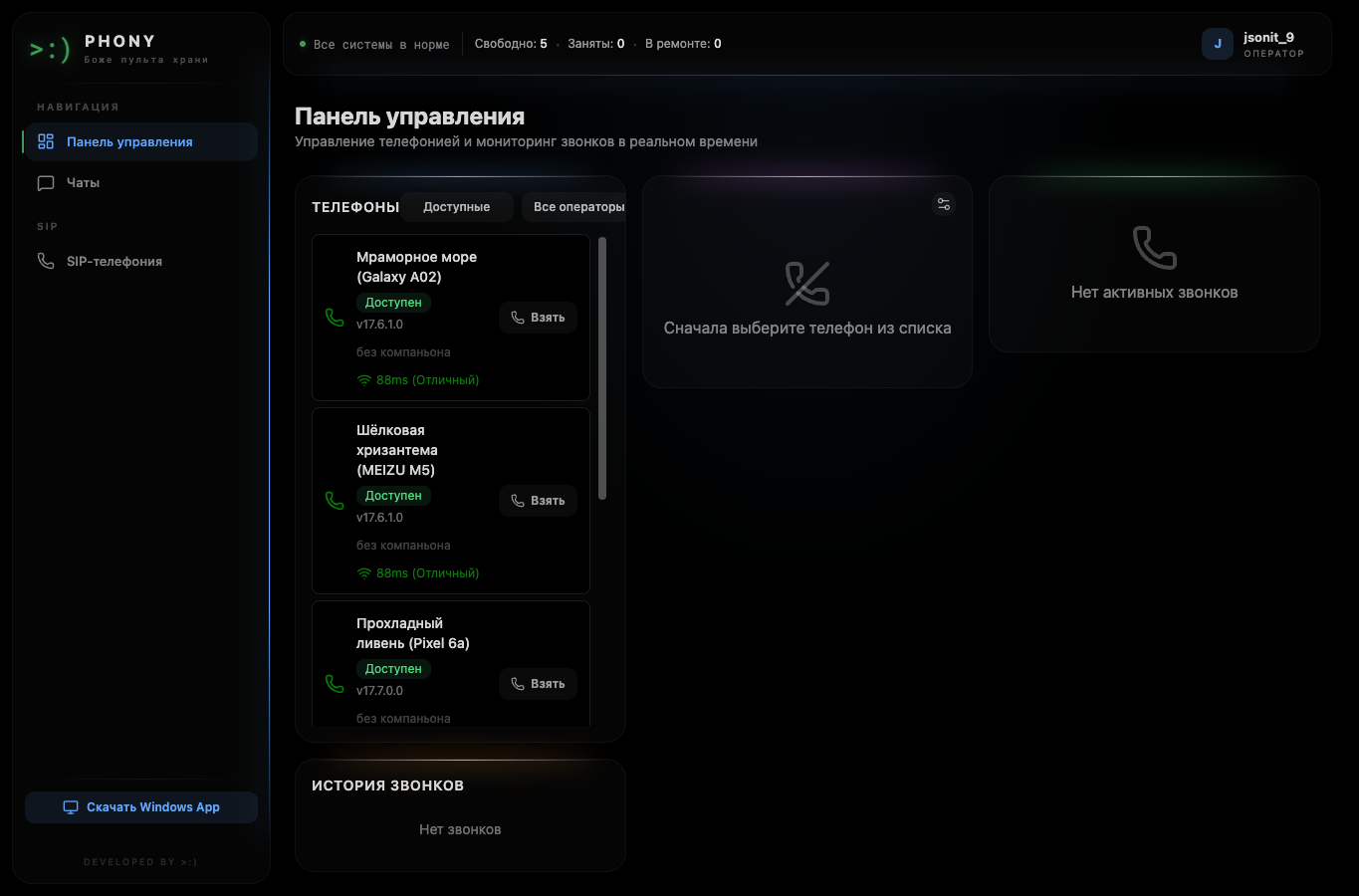The height and width of the screenshot is (896, 1359).
Task: Click the large phone icon above Нет активных звонков
Action: pyautogui.click(x=1155, y=247)
